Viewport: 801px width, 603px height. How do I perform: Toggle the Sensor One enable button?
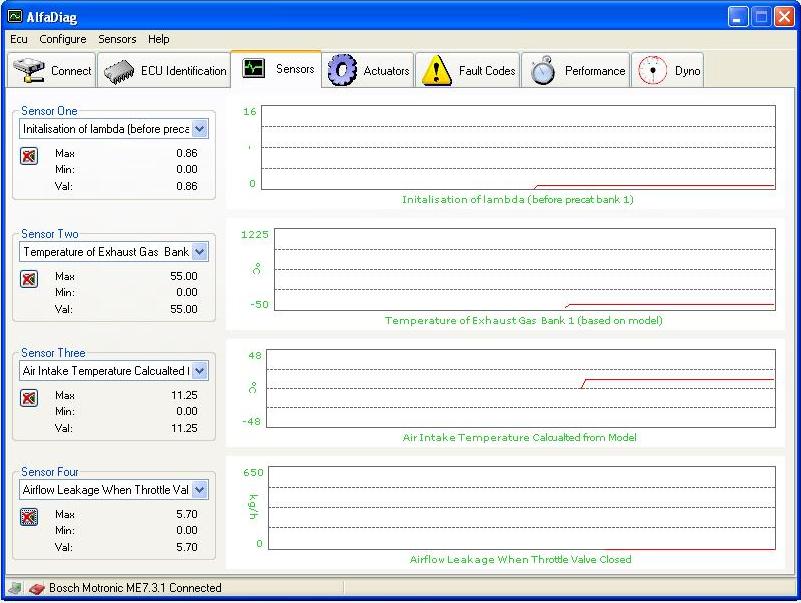coord(29,156)
